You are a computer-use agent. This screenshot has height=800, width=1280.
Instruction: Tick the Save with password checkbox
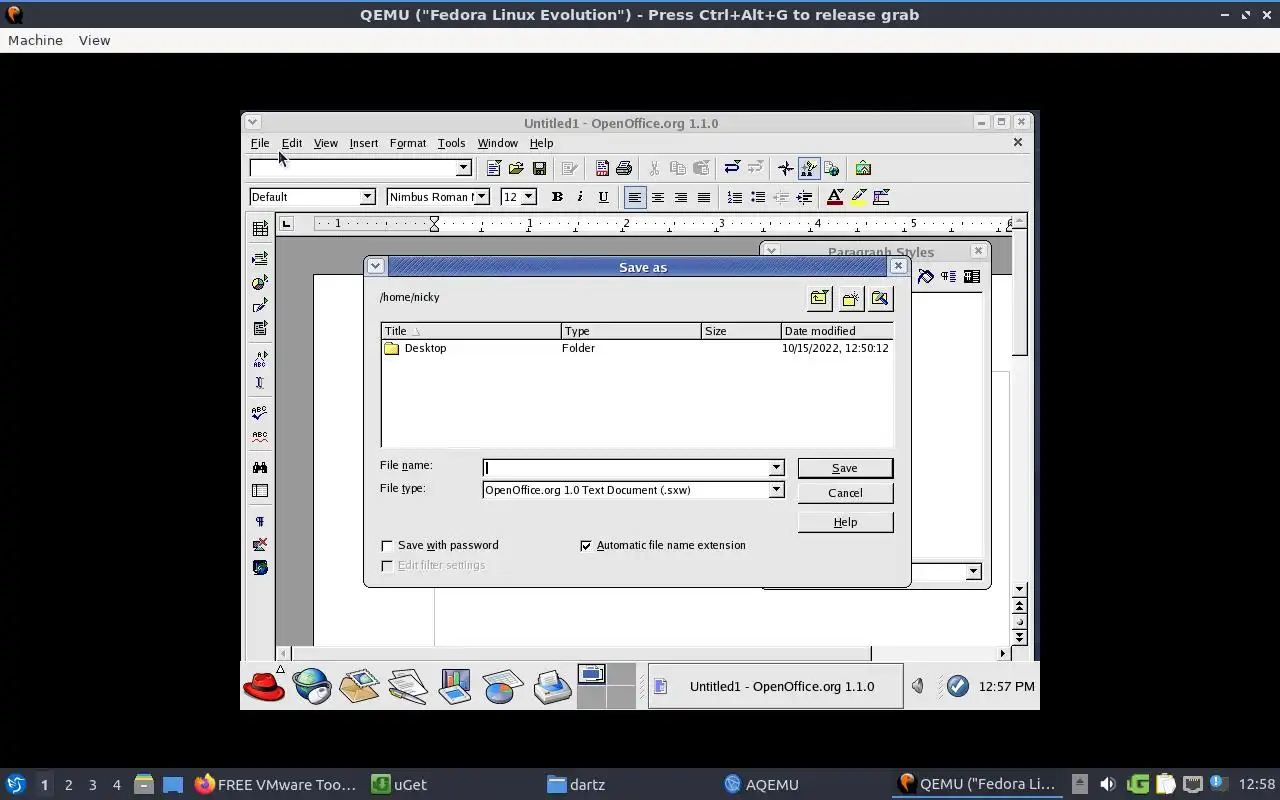387,546
